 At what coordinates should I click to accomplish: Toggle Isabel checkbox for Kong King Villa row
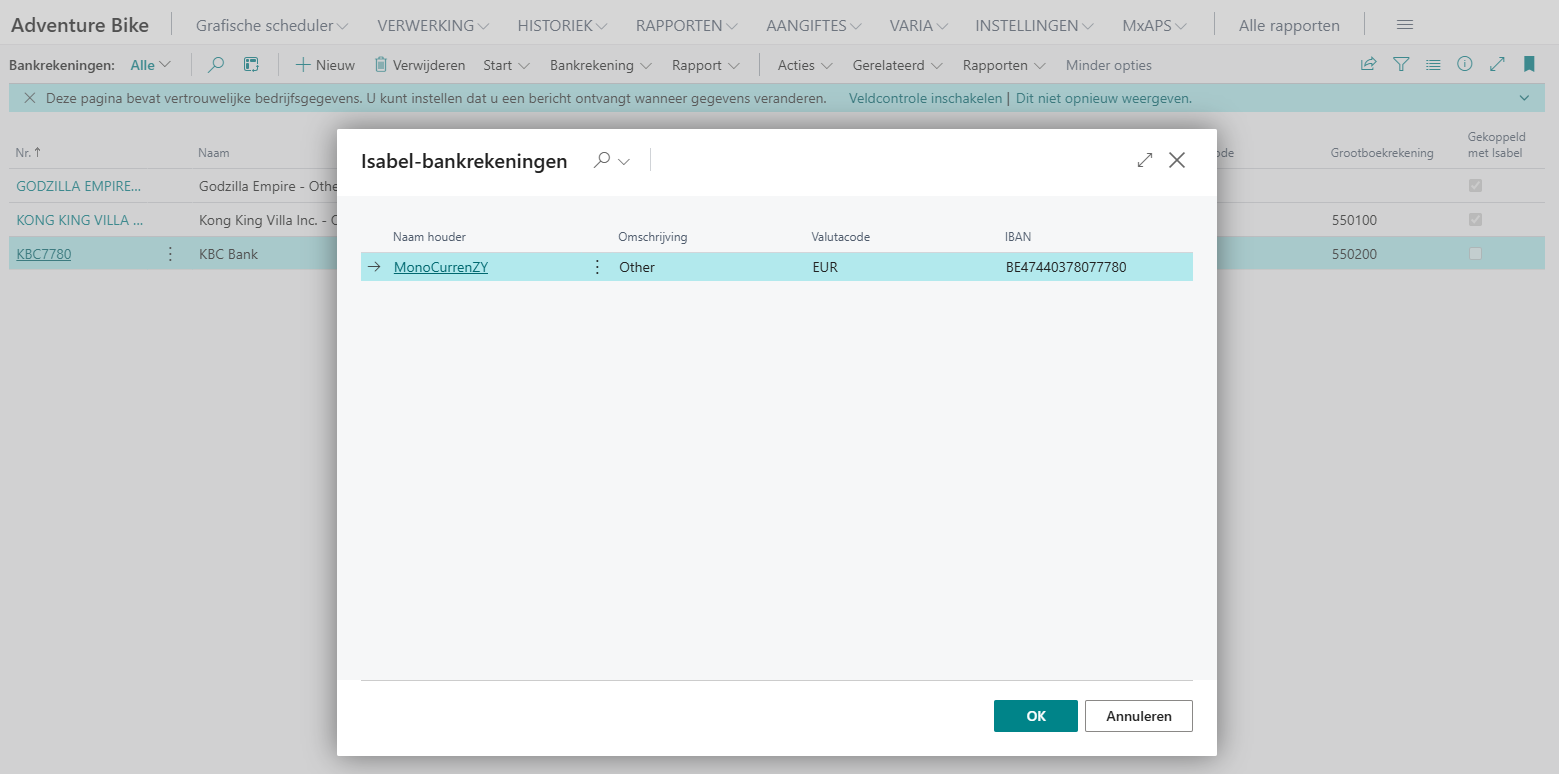[1475, 220]
